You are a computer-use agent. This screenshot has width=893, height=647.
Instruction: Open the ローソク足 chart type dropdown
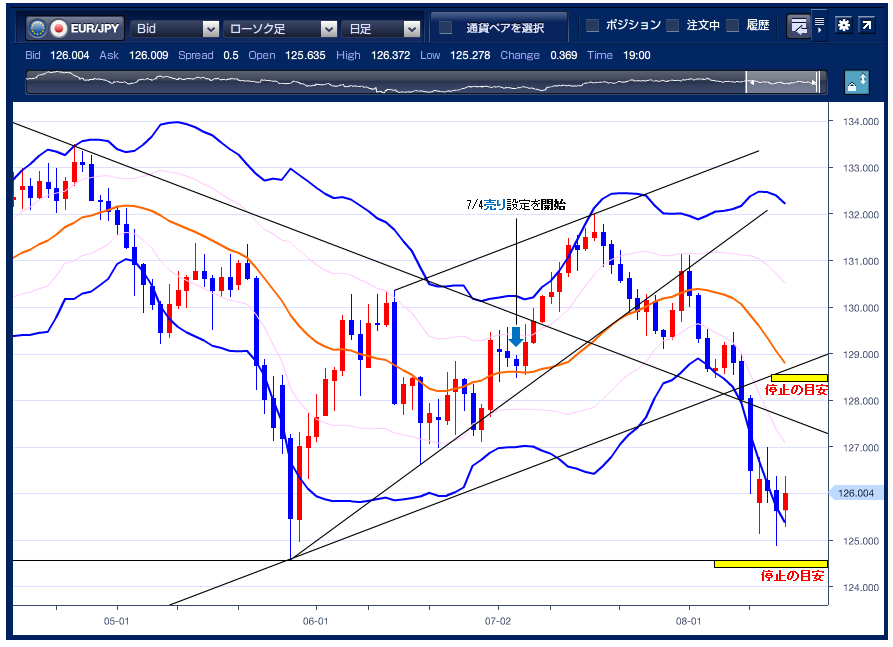[x=280, y=28]
